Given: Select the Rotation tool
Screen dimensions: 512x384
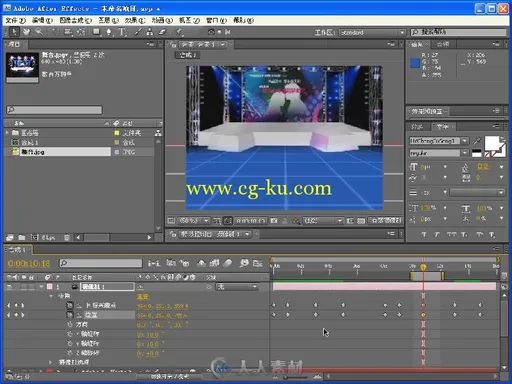Looking at the screenshot, I should click(x=55, y=32).
